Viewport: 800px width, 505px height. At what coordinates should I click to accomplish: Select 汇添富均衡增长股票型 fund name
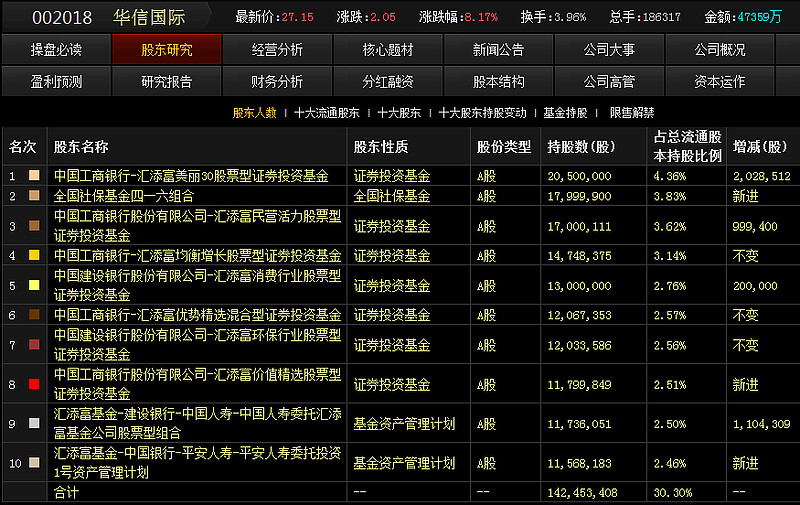(197, 256)
